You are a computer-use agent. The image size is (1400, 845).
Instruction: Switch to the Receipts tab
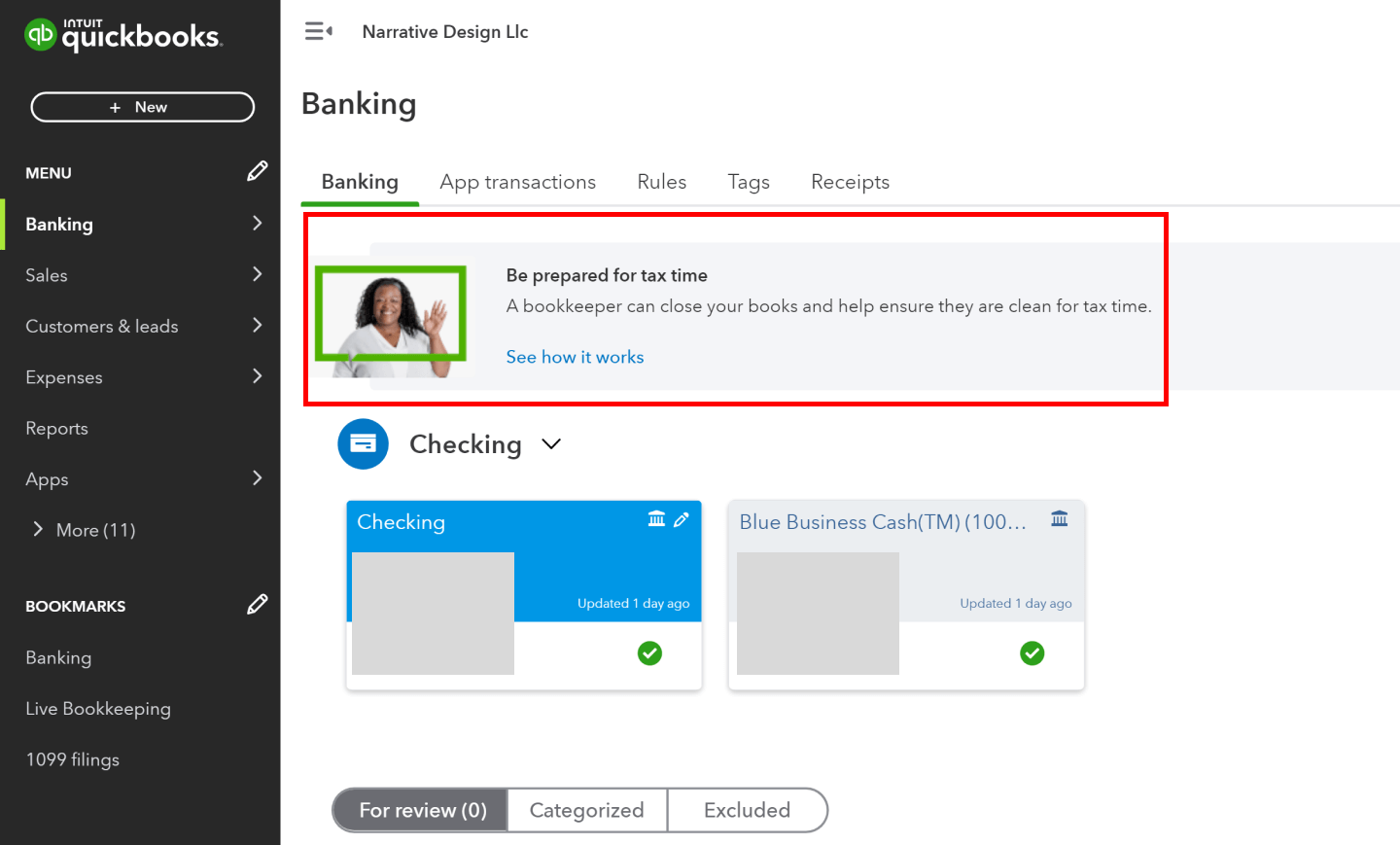coord(851,182)
